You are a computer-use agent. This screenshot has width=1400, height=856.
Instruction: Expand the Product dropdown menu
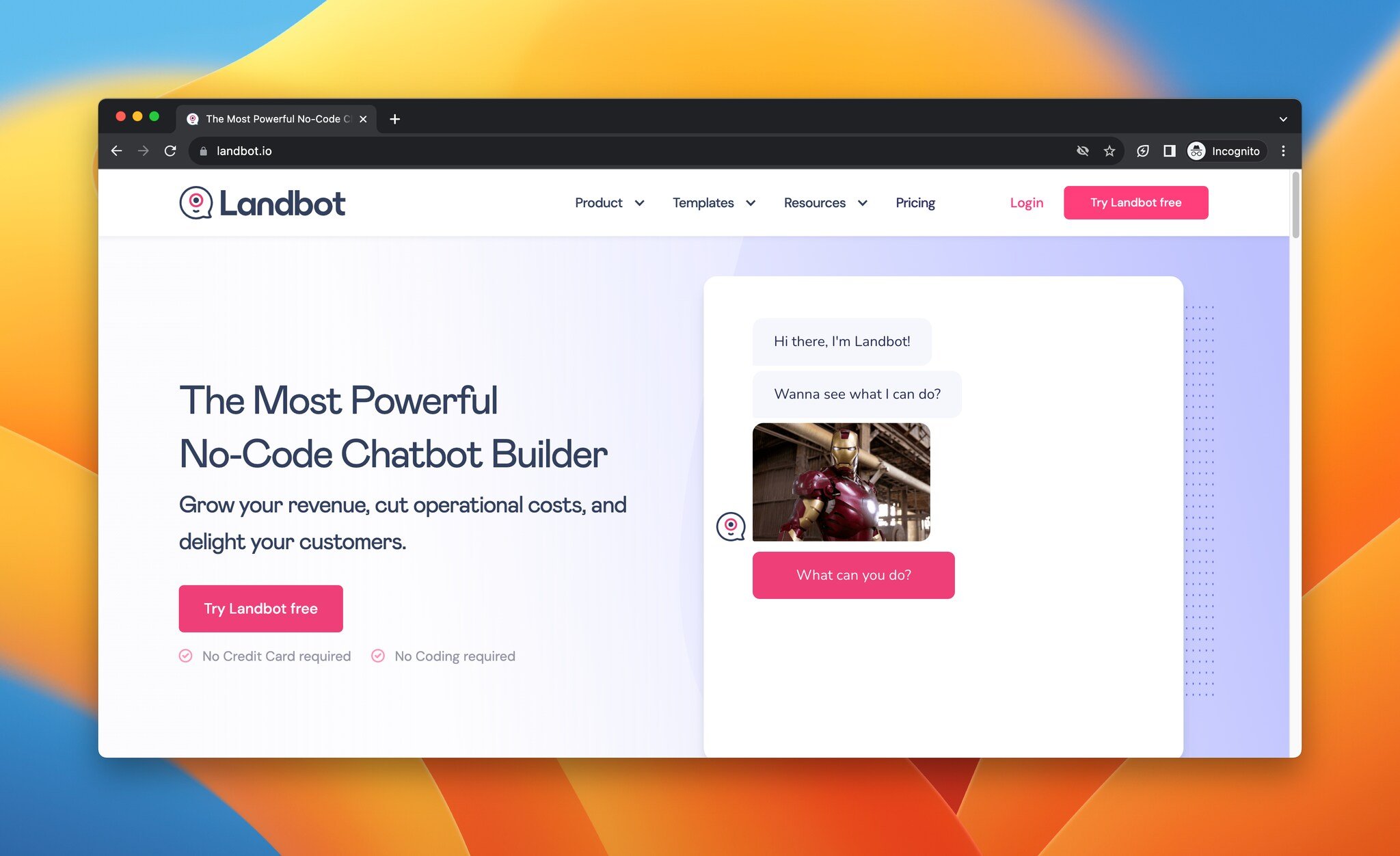point(608,202)
